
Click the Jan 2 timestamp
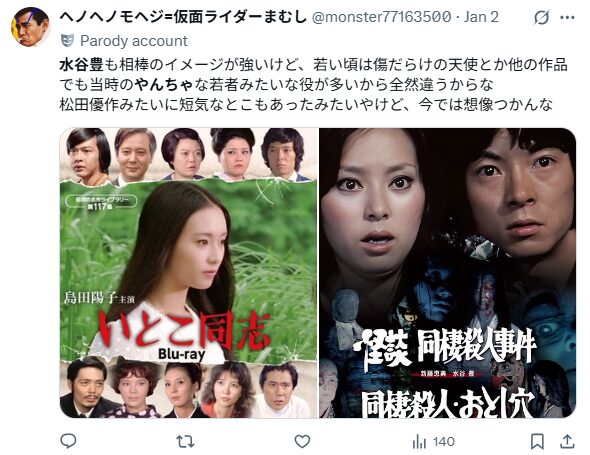[481, 17]
